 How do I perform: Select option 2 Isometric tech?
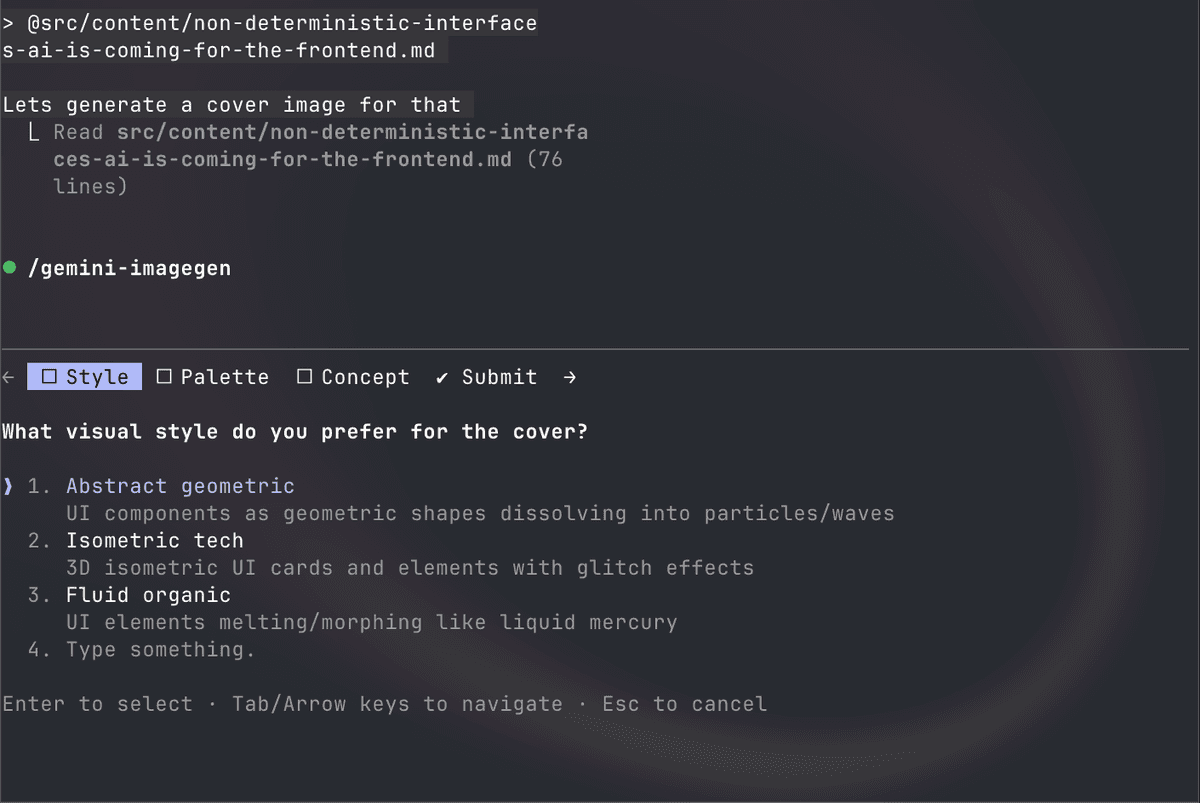point(154,540)
